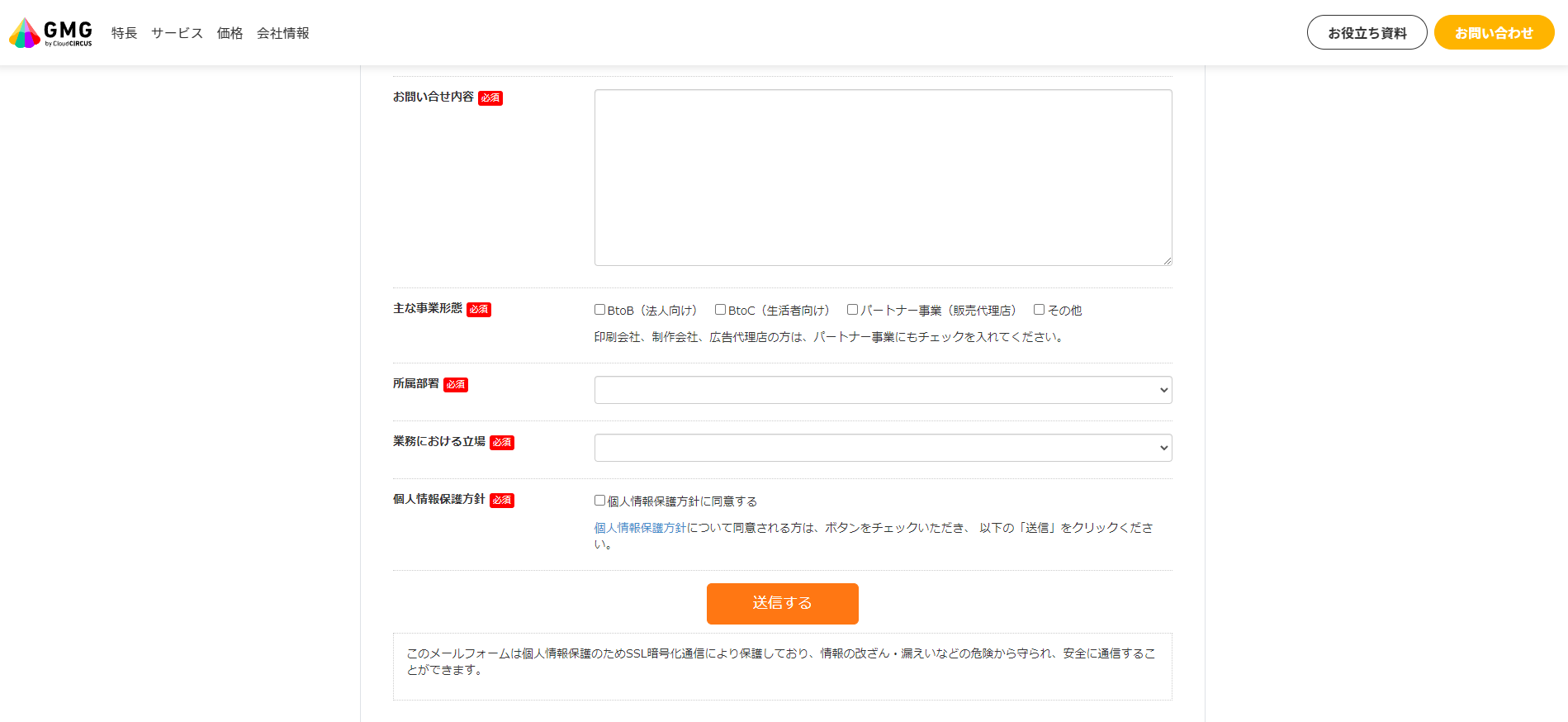
Task: Check the その他 checkbox
Action: (1039, 310)
